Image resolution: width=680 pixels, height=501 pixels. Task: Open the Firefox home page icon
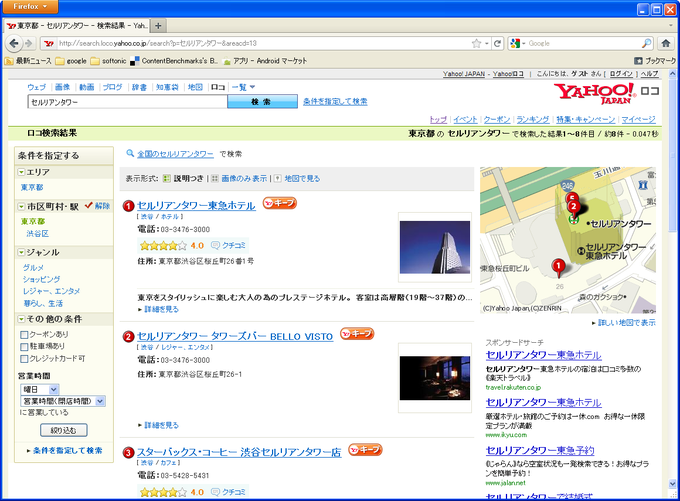(x=666, y=43)
